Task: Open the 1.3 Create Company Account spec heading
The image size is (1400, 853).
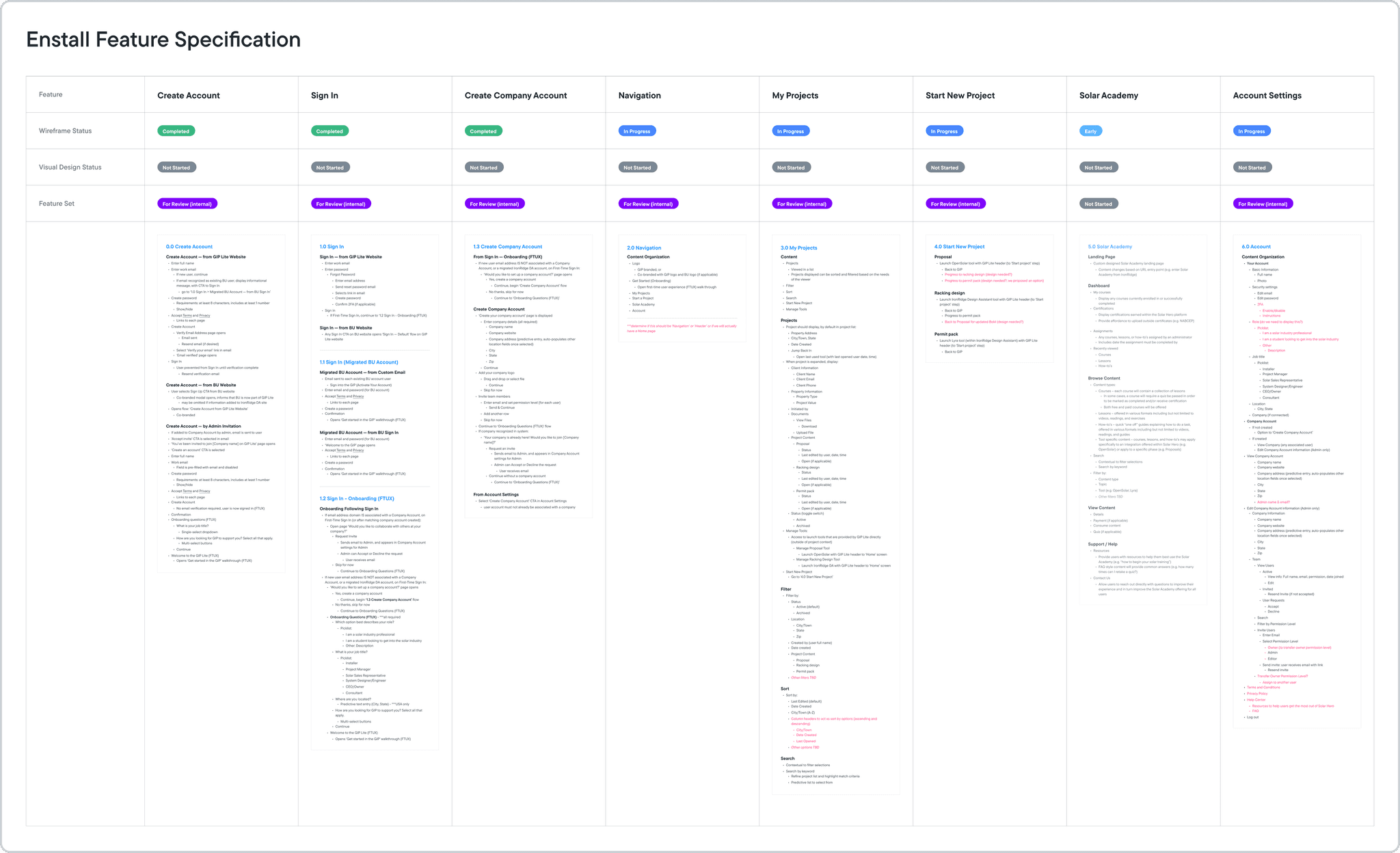Action: 508,247
